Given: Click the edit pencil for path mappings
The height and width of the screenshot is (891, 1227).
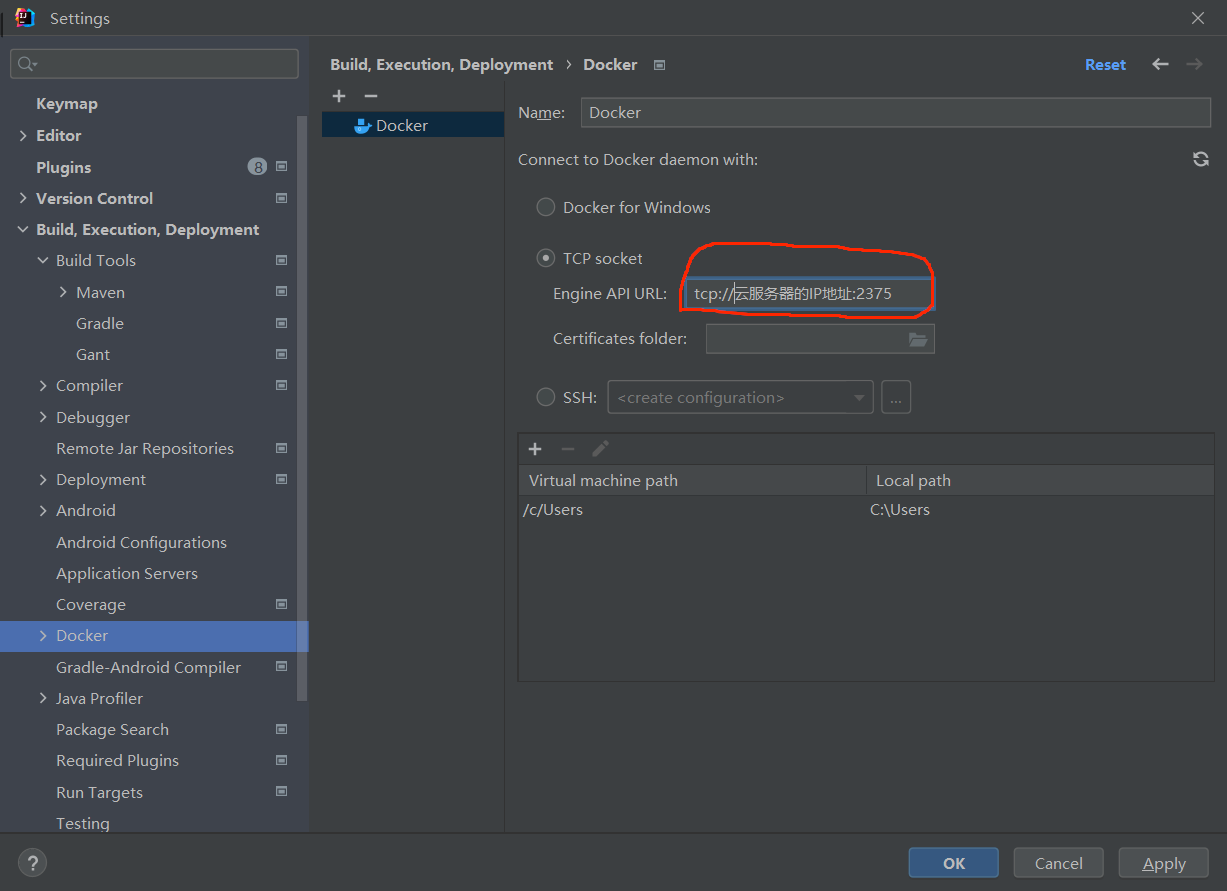Looking at the screenshot, I should click(601, 449).
